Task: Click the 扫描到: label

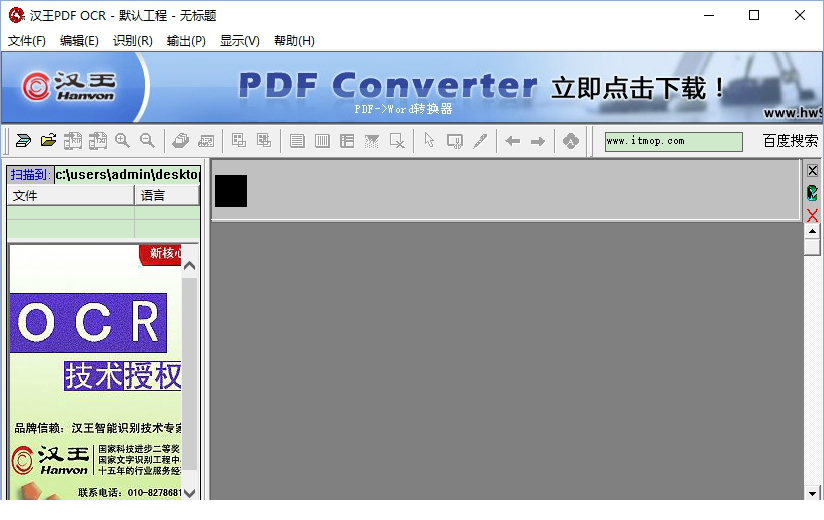Action: click(30, 174)
